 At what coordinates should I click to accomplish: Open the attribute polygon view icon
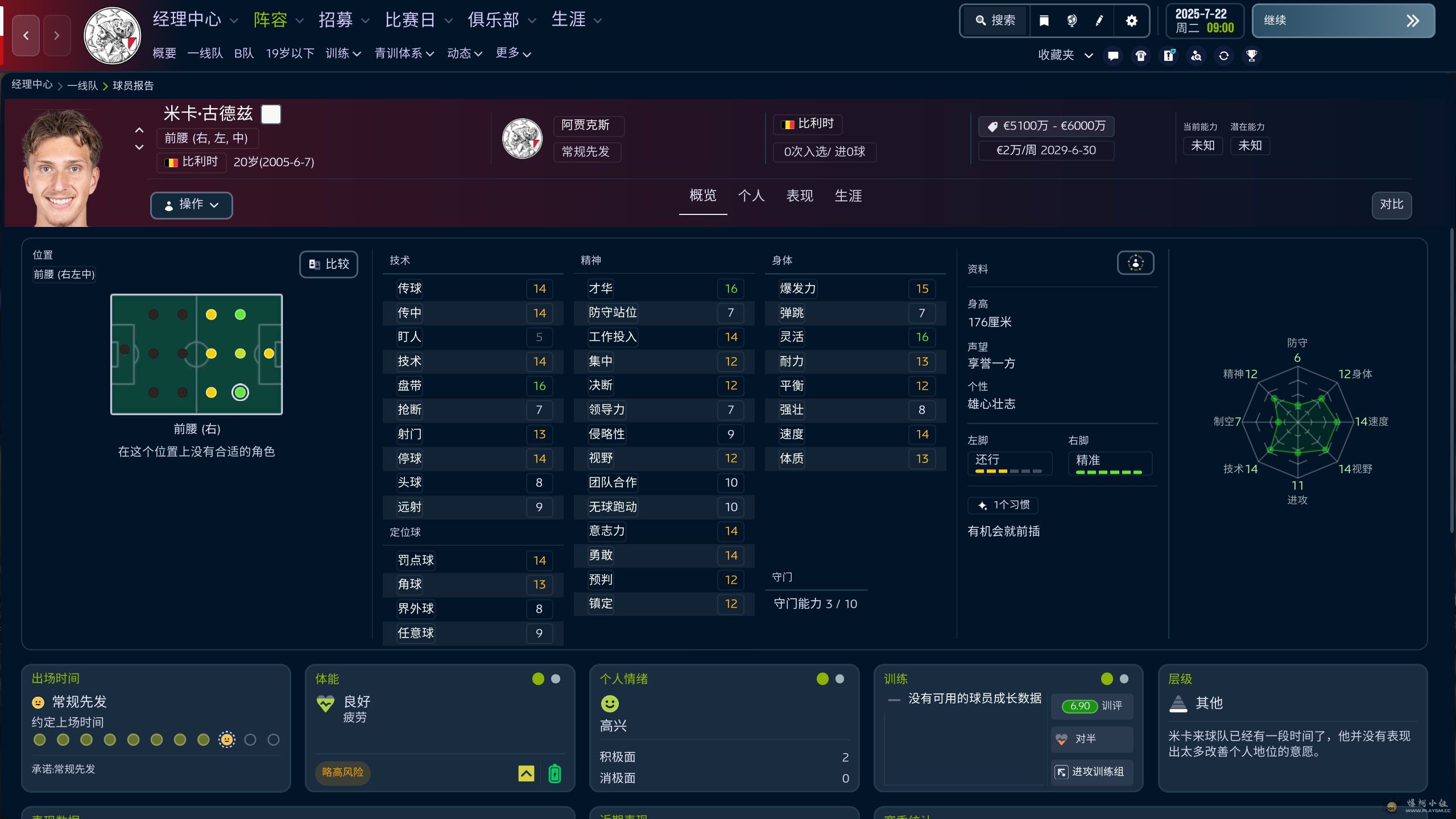point(1135,263)
